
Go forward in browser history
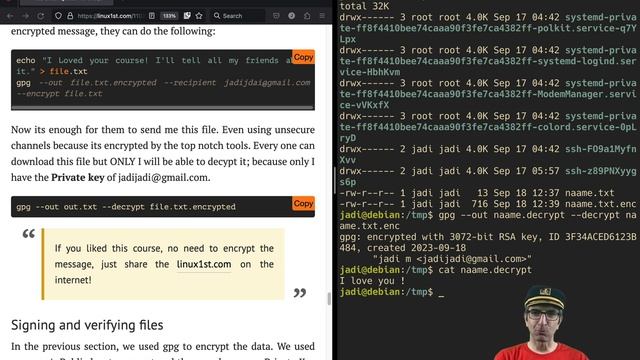(25, 16)
